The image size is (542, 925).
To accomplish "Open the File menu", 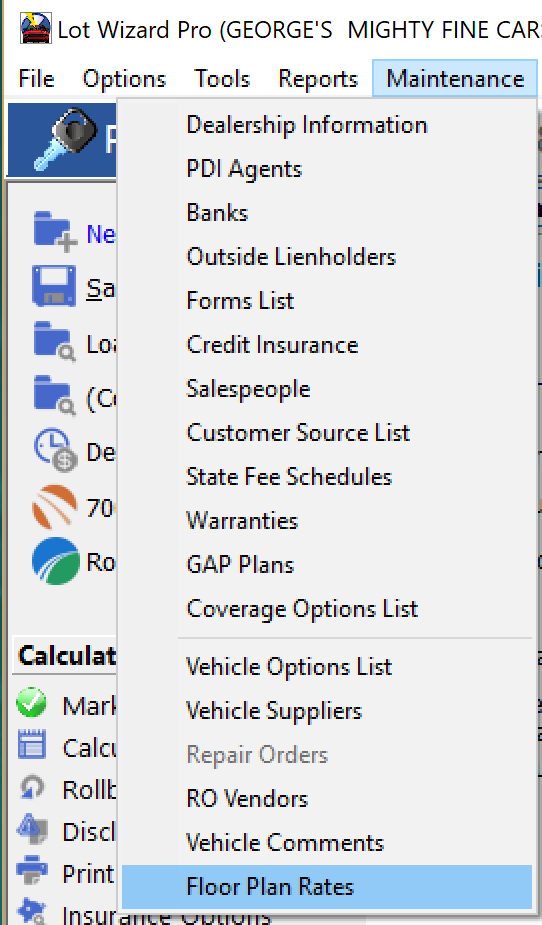I will [37, 78].
